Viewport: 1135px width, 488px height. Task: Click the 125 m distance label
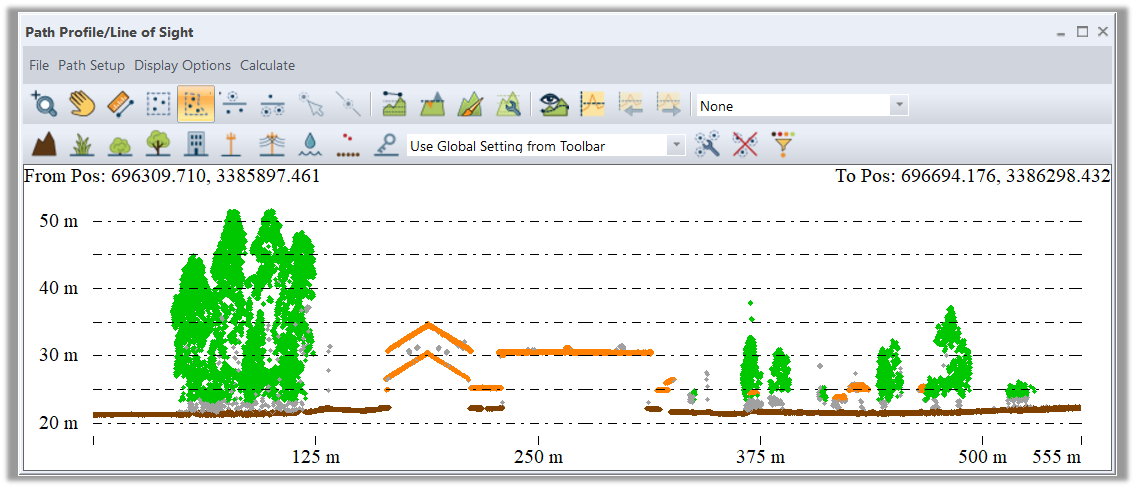coord(316,457)
